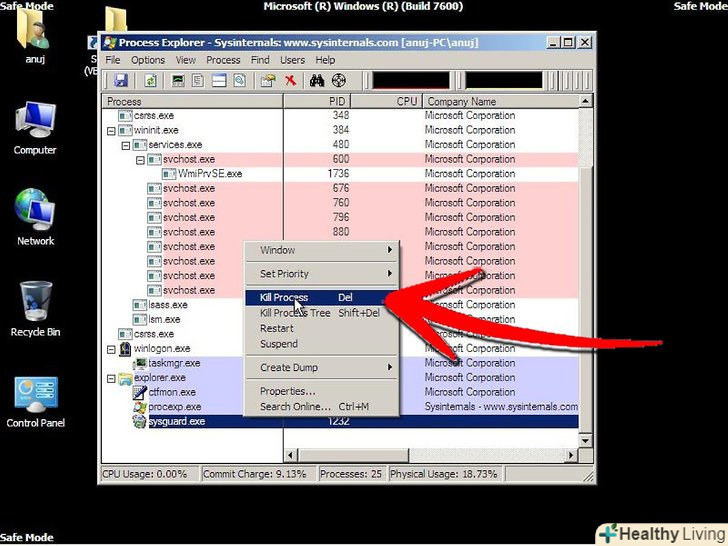Collapse the winlogon.exe tree node
The image size is (728, 546).
point(111,349)
